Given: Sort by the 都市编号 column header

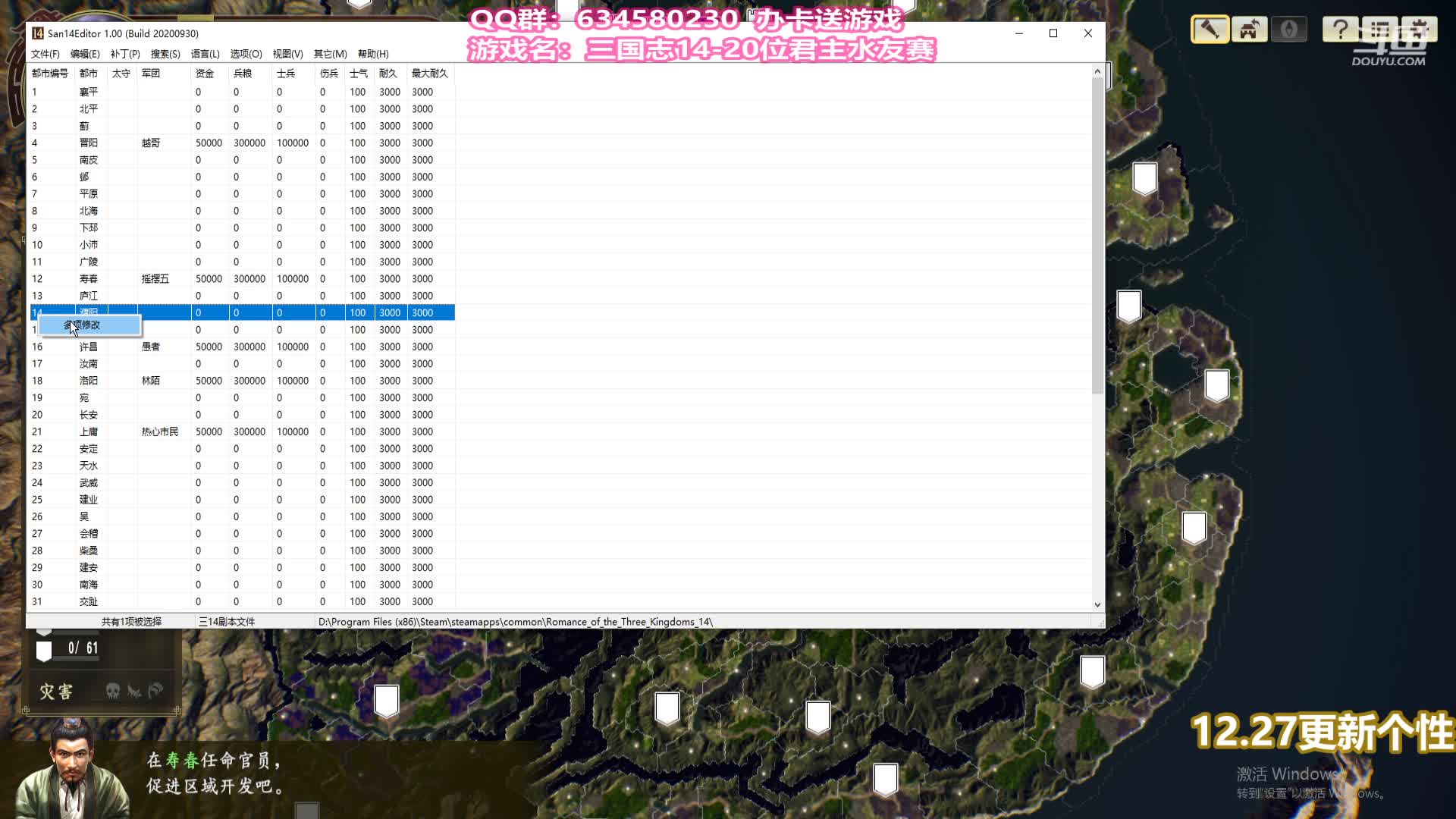Looking at the screenshot, I should click(x=50, y=74).
